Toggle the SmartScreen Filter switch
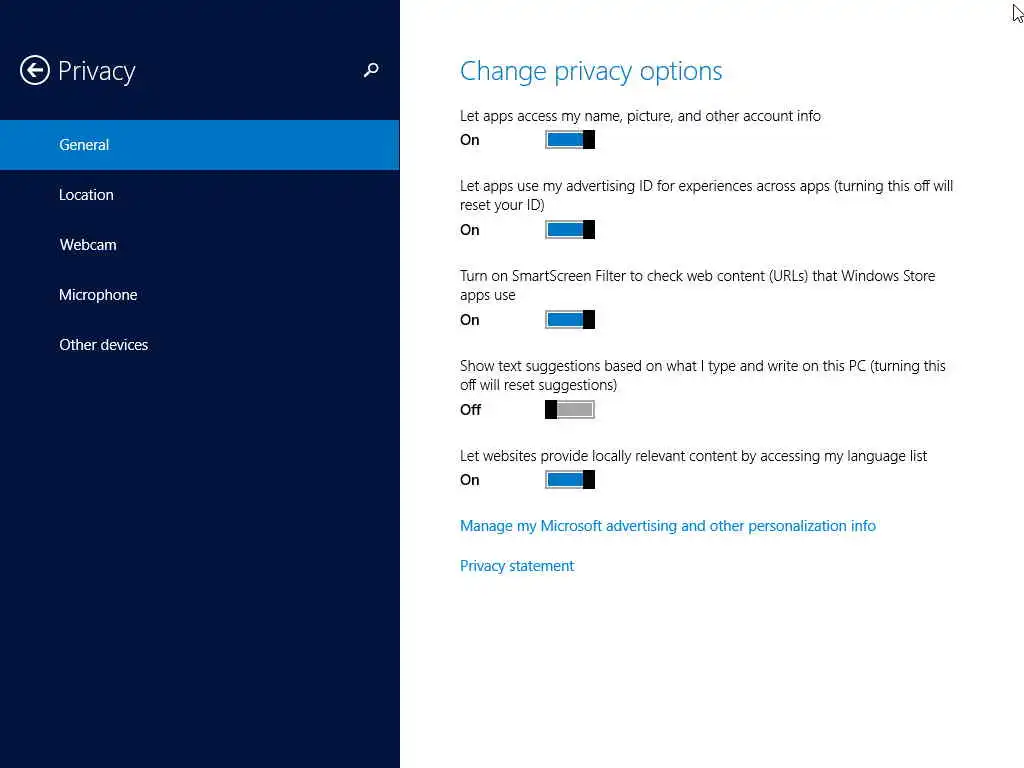The width and height of the screenshot is (1024, 768). tap(570, 320)
